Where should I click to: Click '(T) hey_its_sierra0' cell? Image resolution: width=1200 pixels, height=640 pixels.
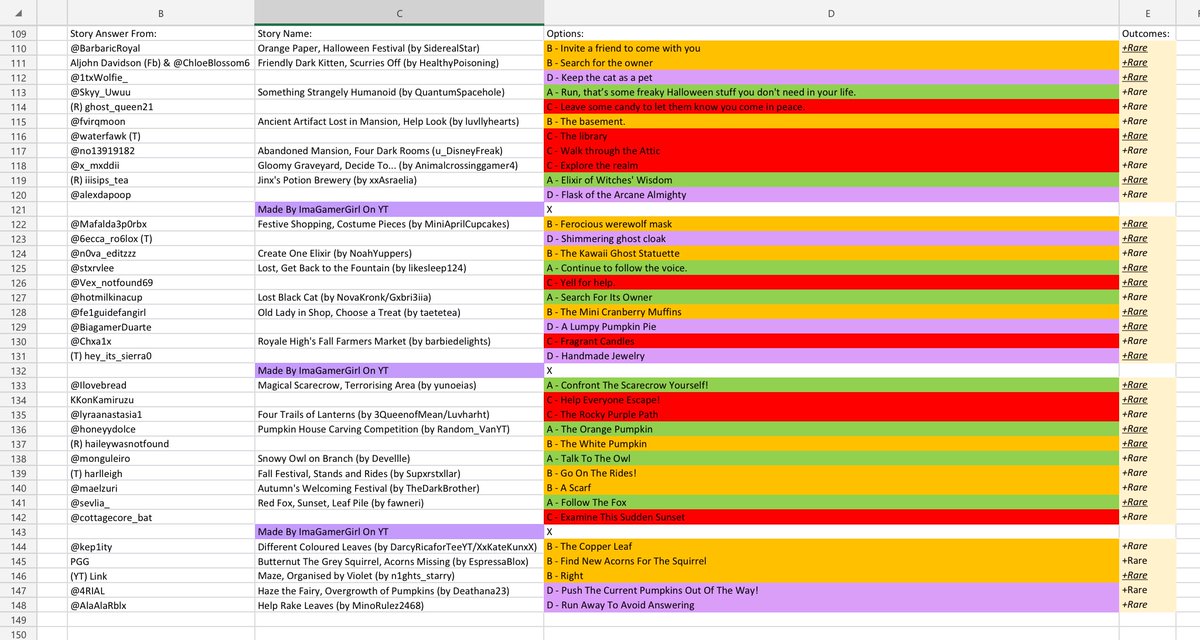pyautogui.click(x=160, y=355)
